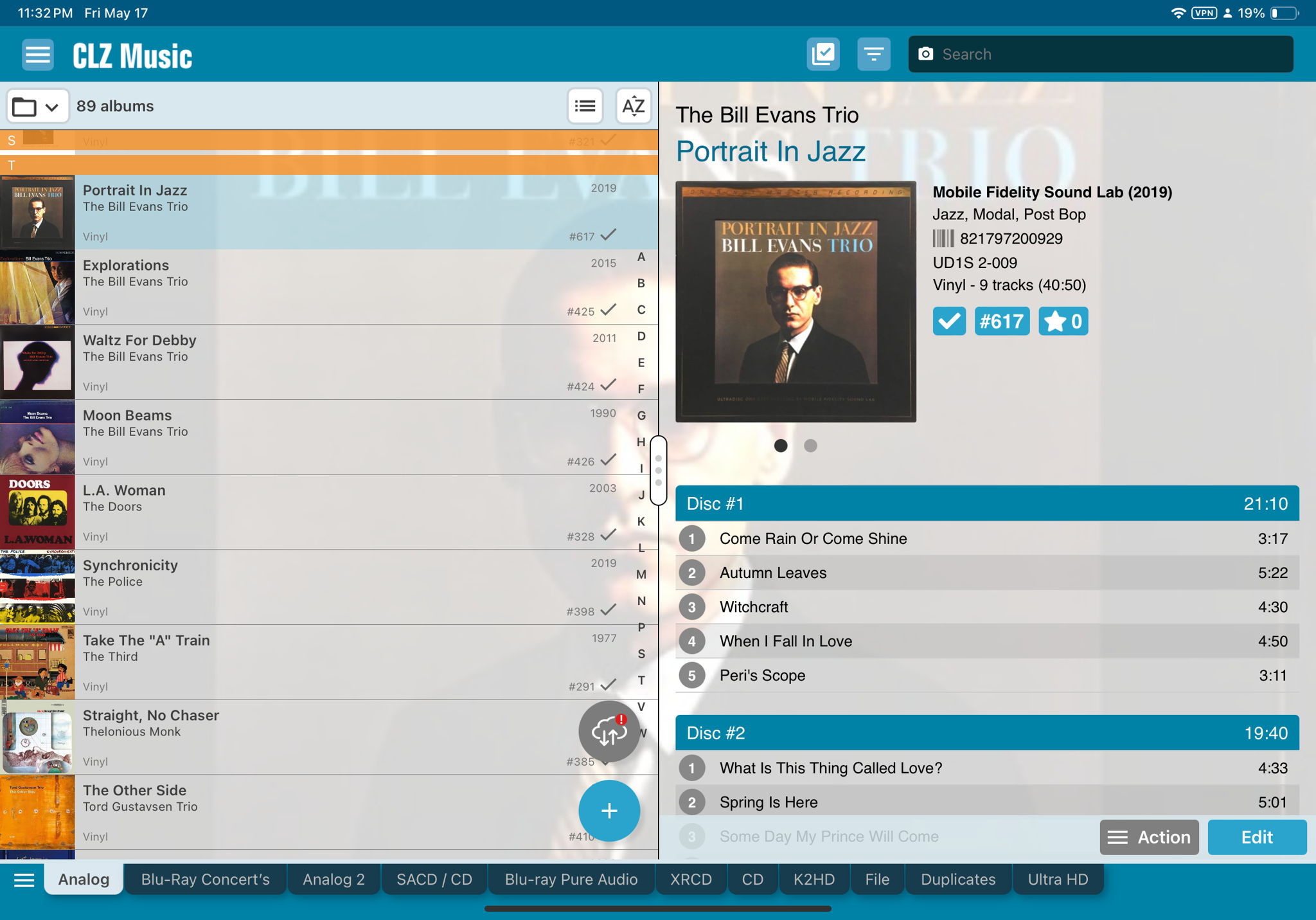Tap the checkmark on Synchronicity row

pos(608,610)
